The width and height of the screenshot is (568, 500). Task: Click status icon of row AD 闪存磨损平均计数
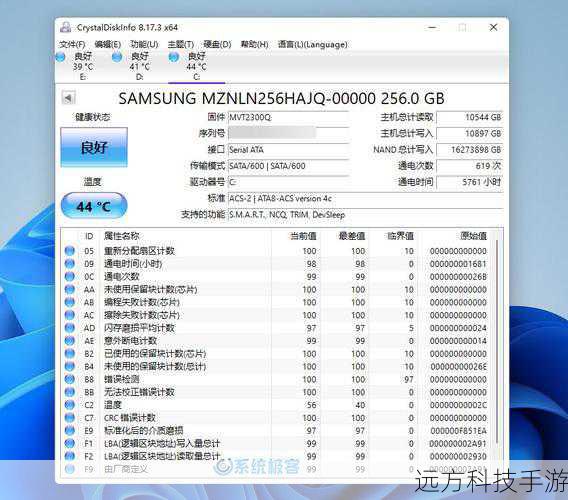(70, 328)
